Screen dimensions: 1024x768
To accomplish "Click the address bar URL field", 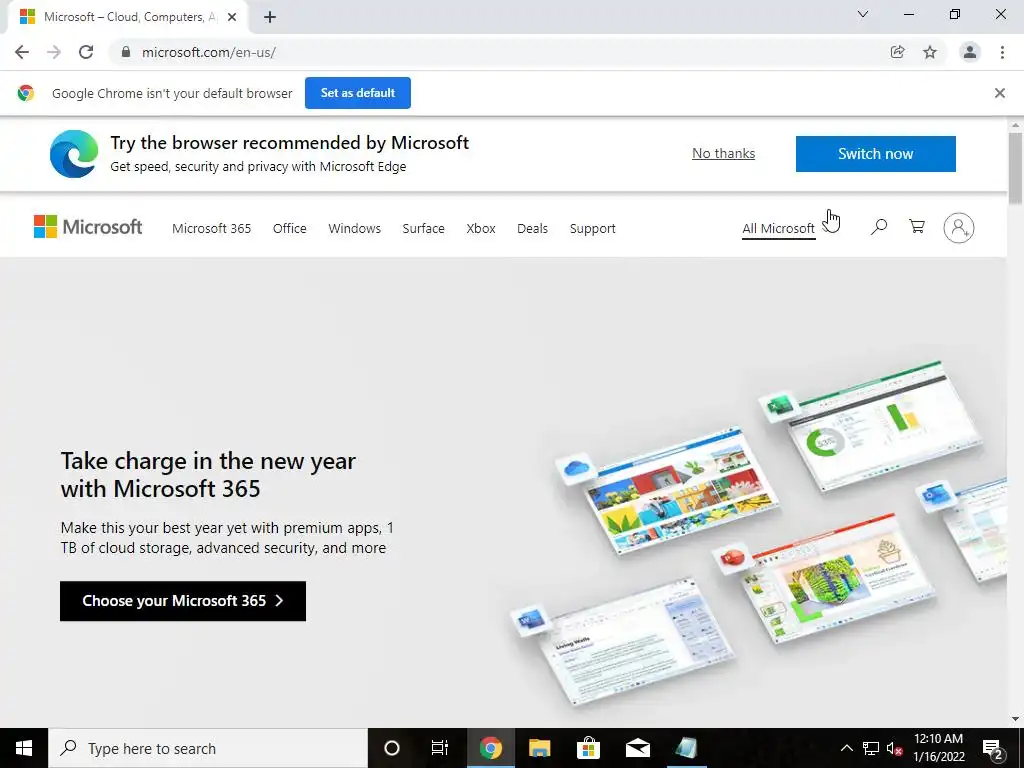I will tap(496, 52).
